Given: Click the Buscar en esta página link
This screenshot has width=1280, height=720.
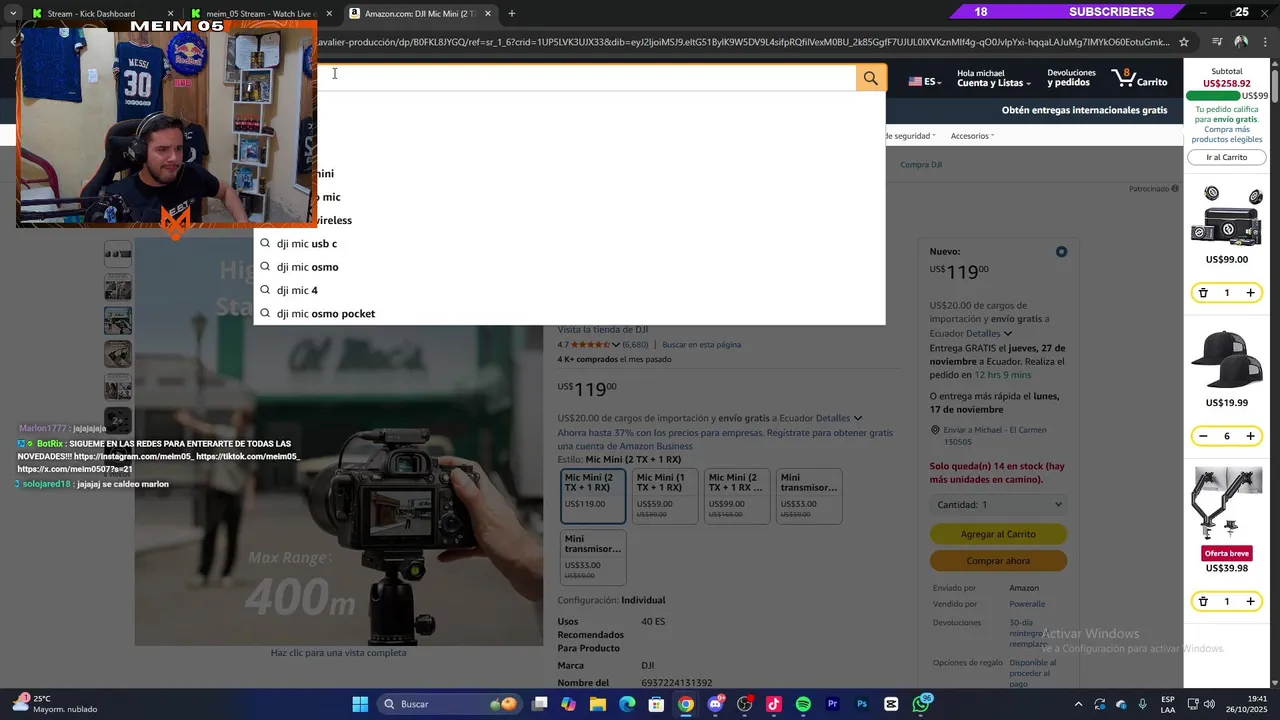Looking at the screenshot, I should pos(701,345).
